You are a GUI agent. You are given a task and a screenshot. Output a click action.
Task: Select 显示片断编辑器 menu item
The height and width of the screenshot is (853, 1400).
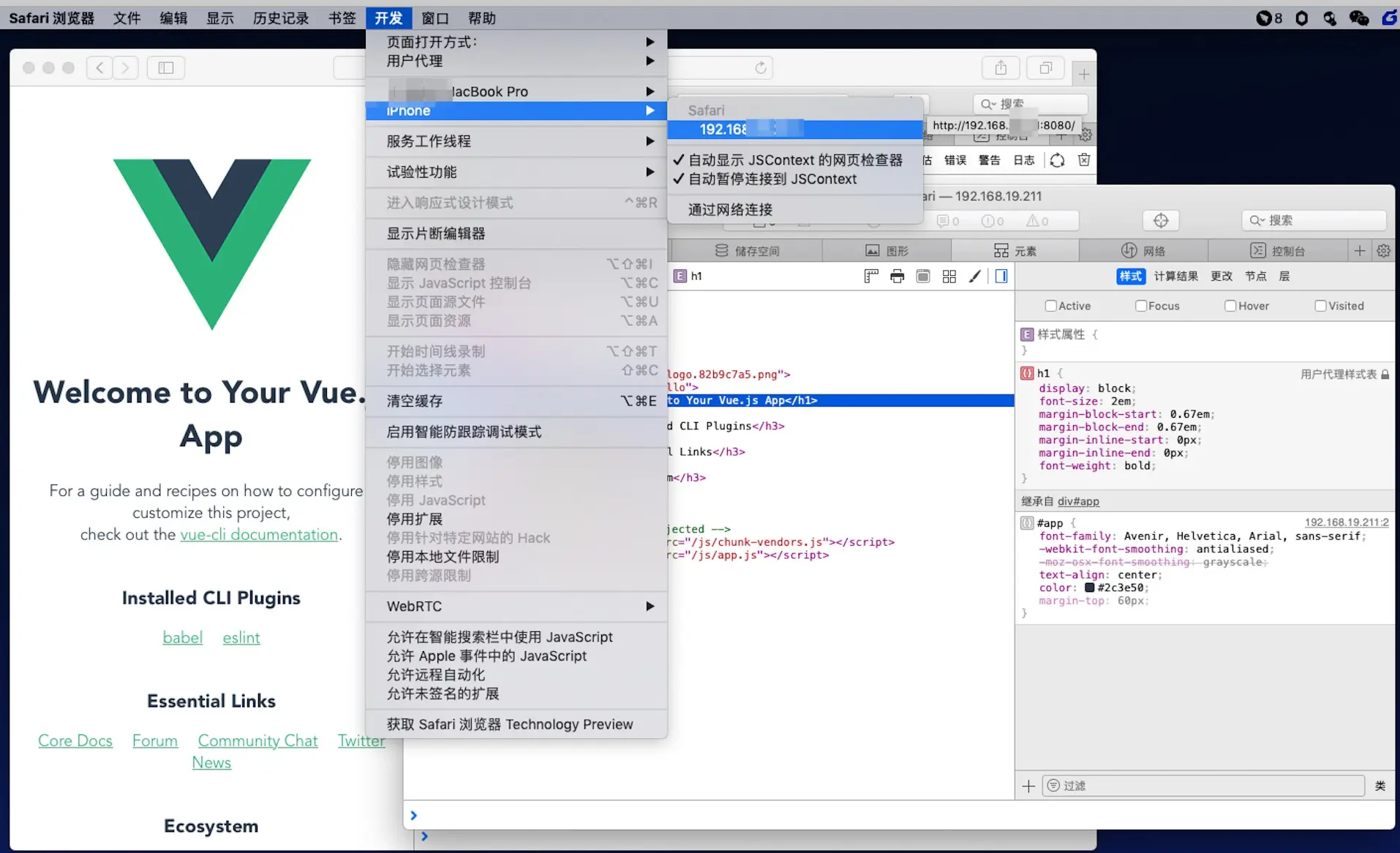(516, 233)
